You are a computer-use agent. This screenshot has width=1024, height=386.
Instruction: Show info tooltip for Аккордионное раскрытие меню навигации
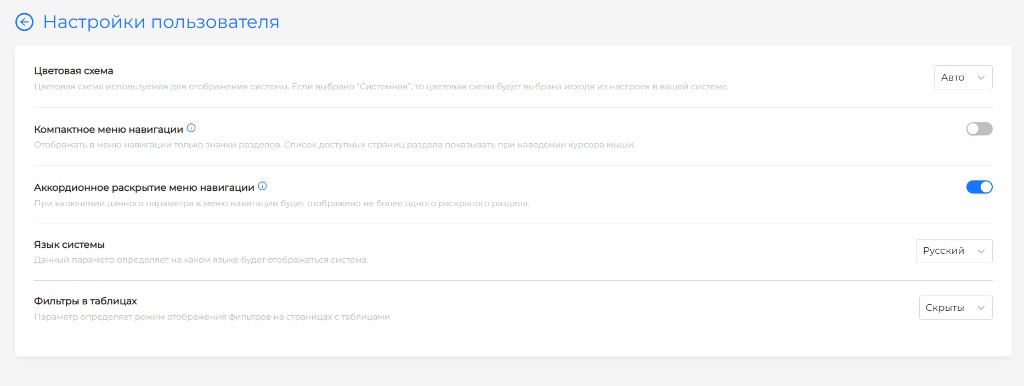pos(263,186)
